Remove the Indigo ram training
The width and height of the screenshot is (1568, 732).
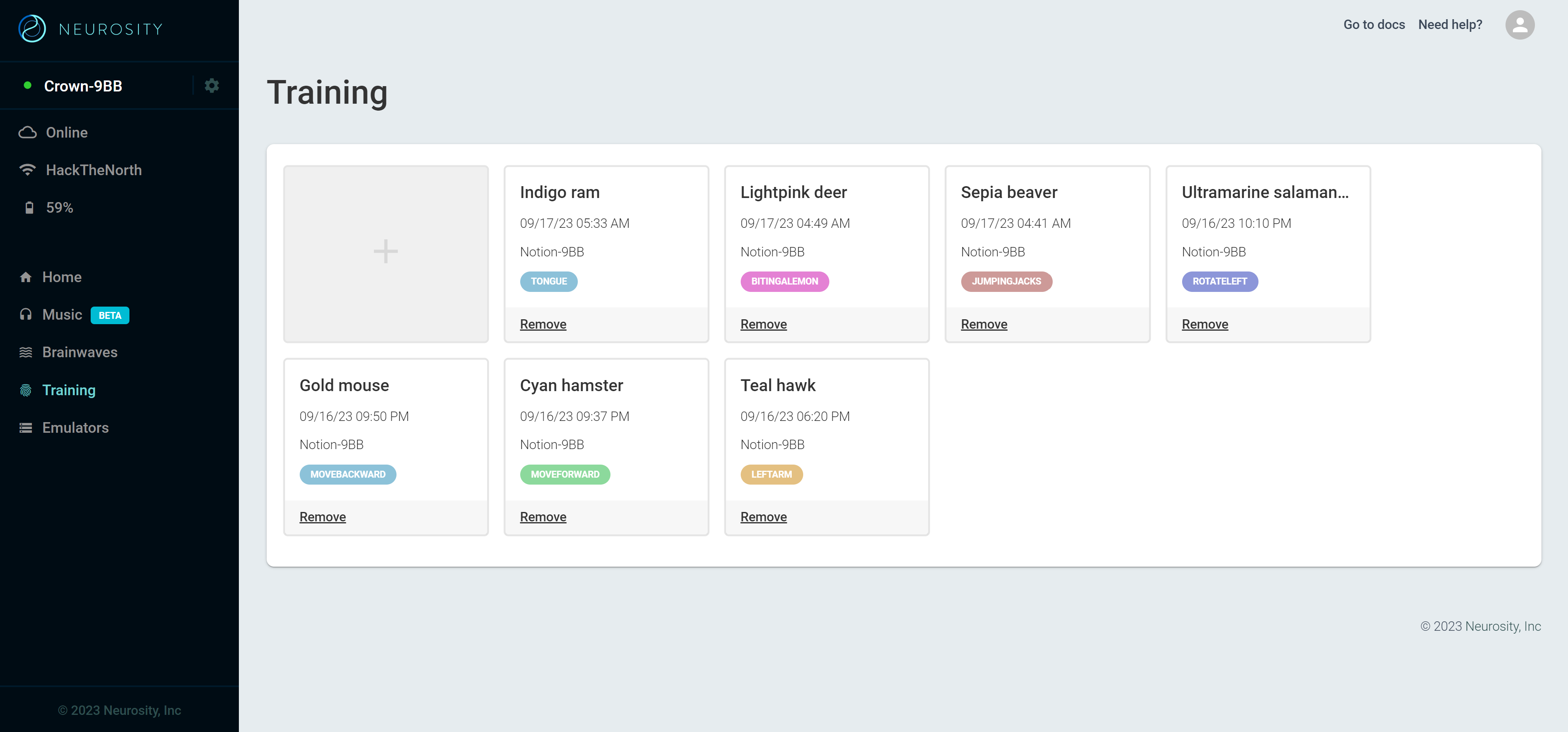point(542,324)
